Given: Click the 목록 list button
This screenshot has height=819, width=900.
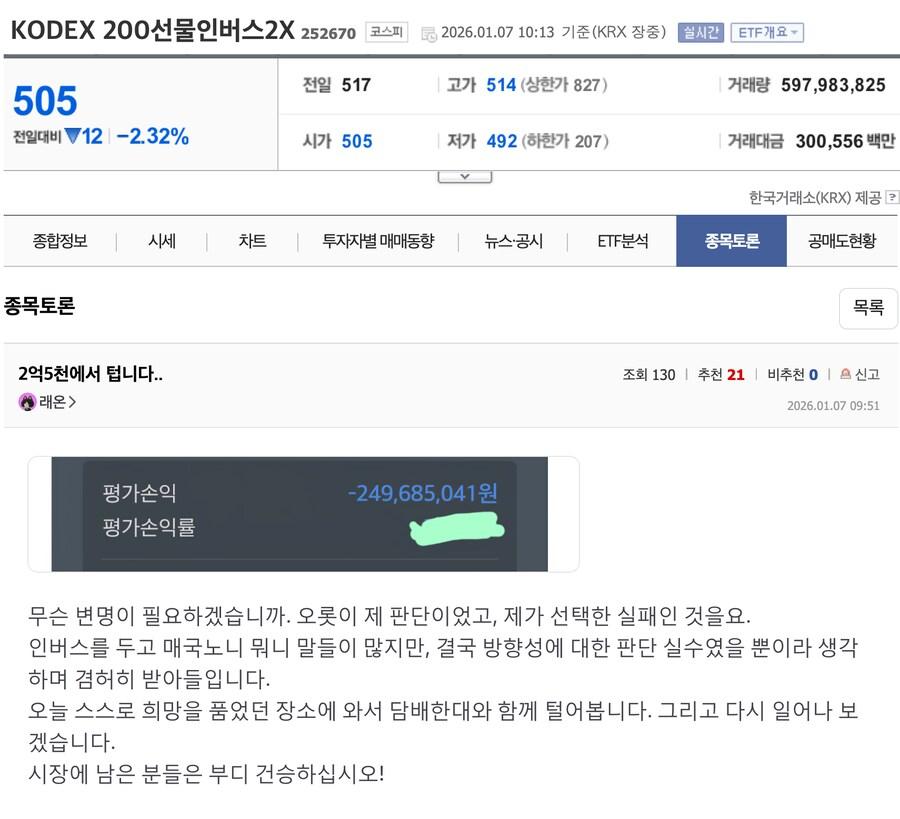Looking at the screenshot, I should click(868, 308).
